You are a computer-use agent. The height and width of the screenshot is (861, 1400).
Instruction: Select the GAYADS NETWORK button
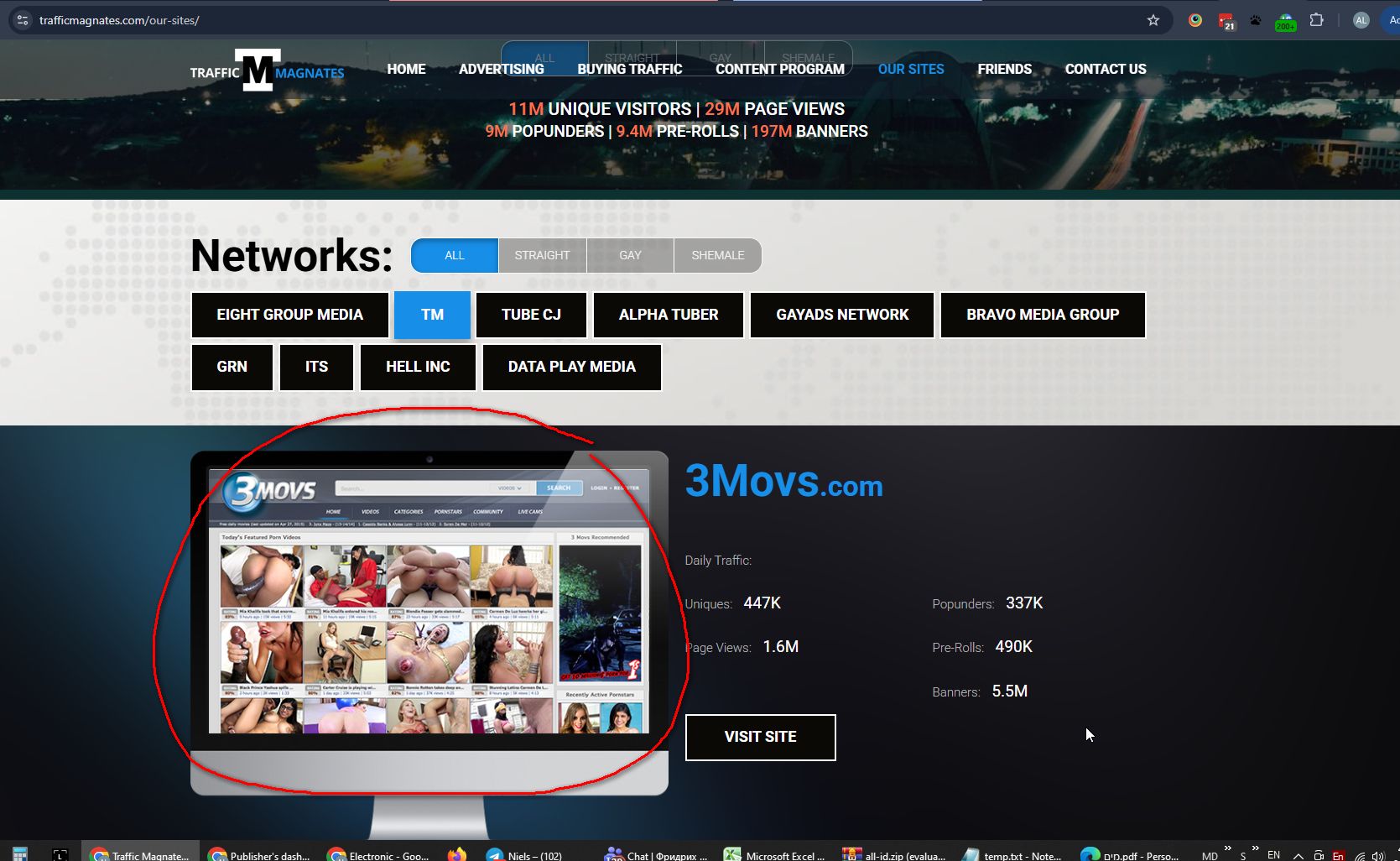(x=842, y=315)
